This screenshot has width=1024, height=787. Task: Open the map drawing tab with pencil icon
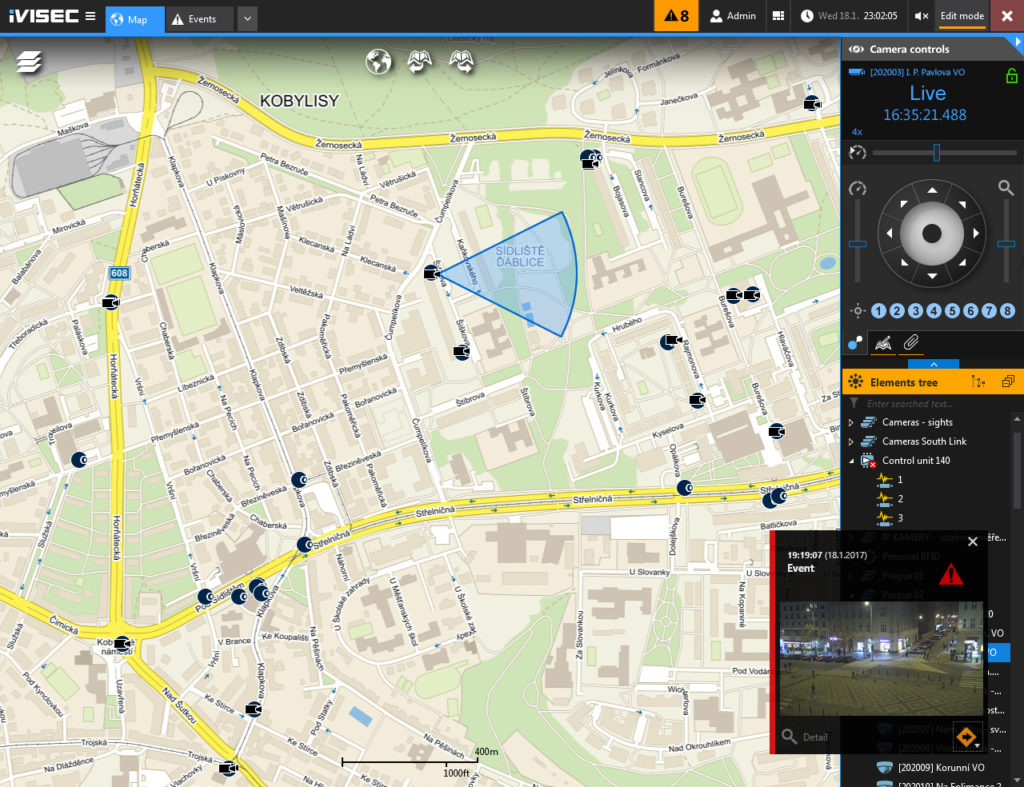[883, 343]
